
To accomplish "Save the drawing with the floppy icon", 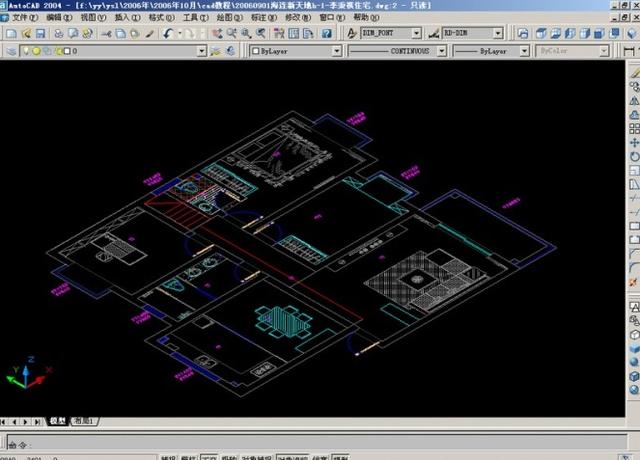I will point(40,33).
